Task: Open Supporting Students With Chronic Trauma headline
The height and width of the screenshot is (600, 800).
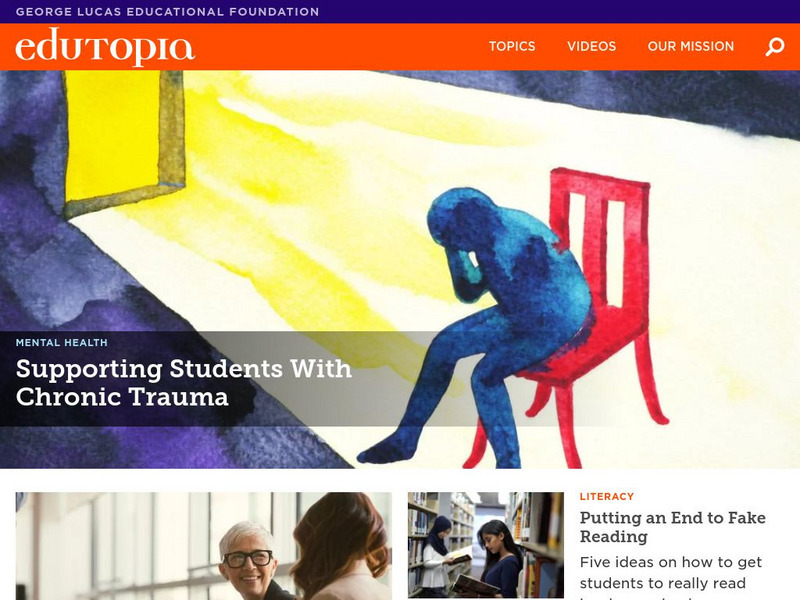Action: pyautogui.click(x=184, y=383)
